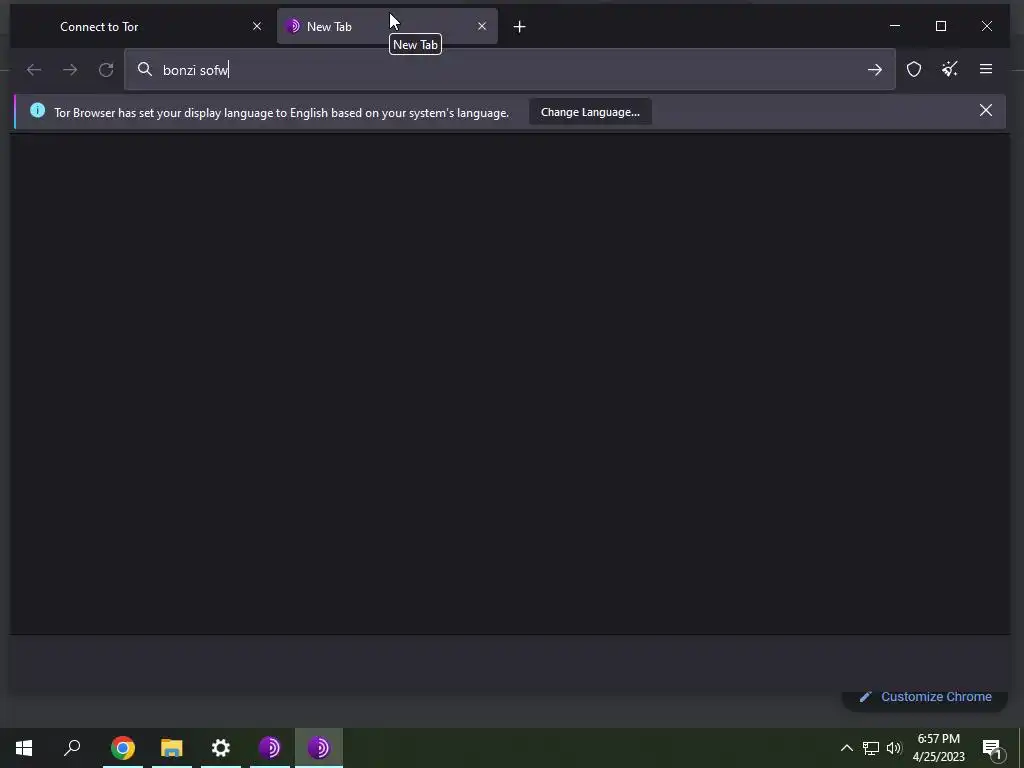Open File Explorer from the taskbar
The image size is (1024, 768).
tap(172, 748)
